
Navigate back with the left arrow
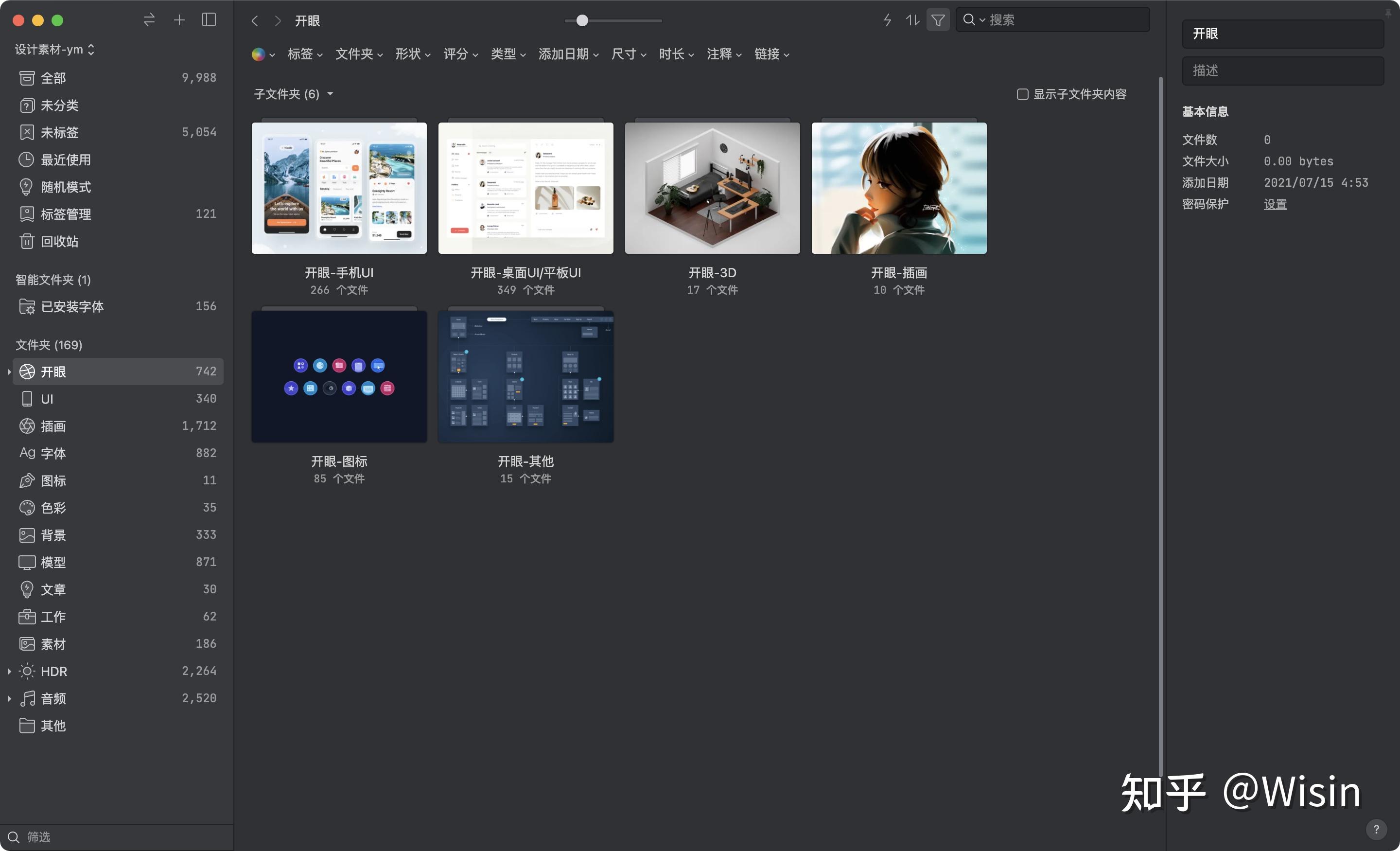(x=255, y=21)
